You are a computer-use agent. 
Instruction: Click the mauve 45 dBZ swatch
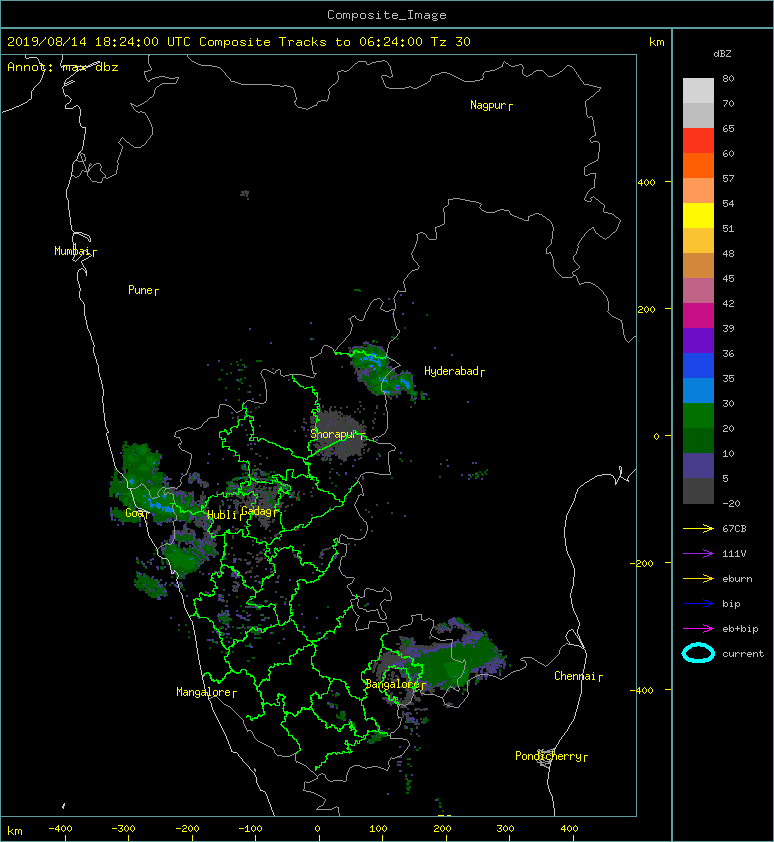tap(698, 290)
